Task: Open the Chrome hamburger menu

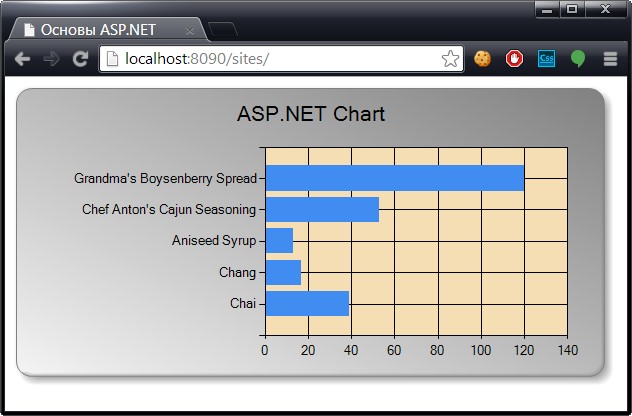Action: click(610, 59)
